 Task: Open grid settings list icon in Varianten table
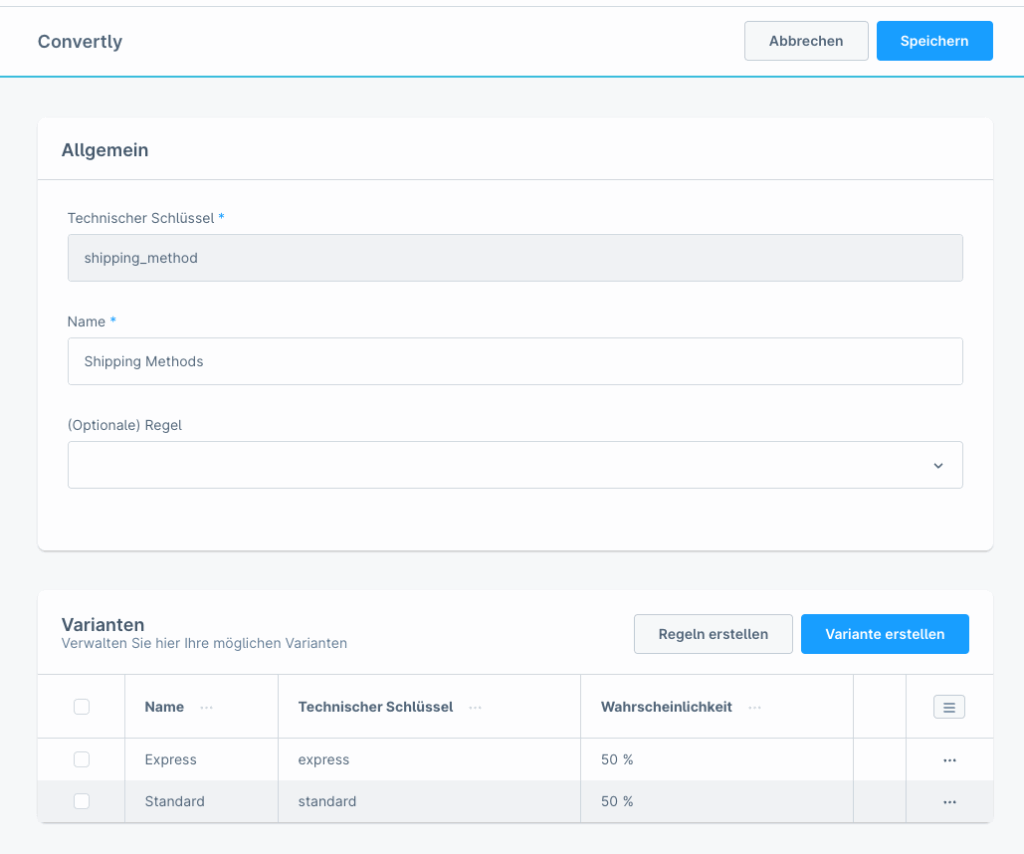pos(949,707)
